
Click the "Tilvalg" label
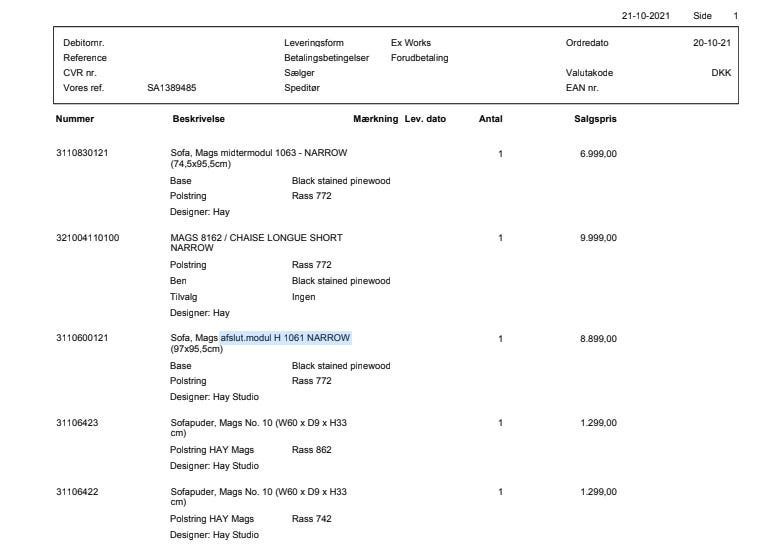[183, 297]
